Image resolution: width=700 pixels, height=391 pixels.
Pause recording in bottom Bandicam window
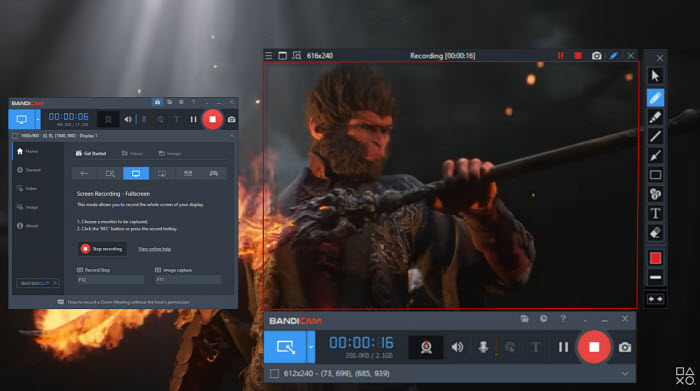[563, 347]
